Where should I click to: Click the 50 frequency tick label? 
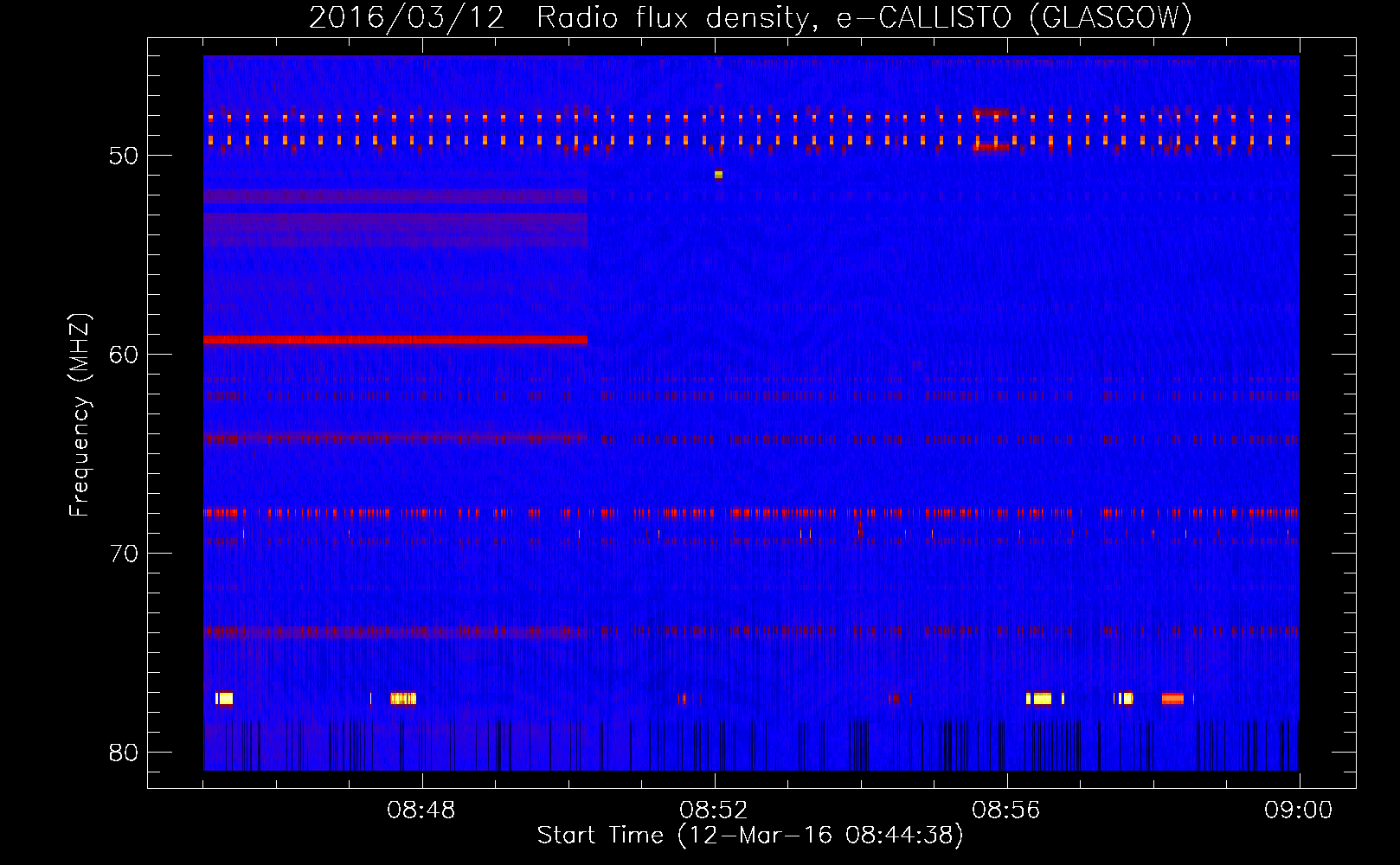coord(124,156)
